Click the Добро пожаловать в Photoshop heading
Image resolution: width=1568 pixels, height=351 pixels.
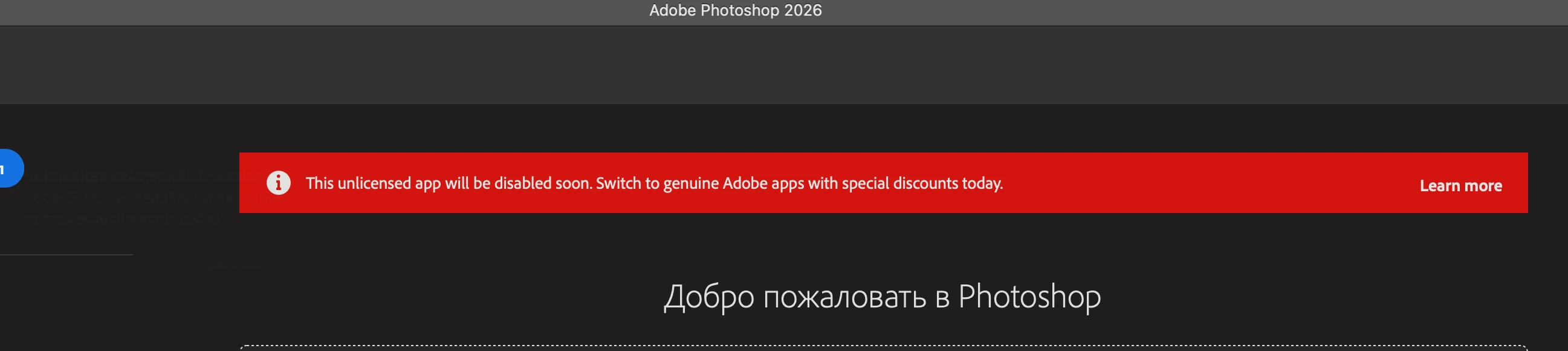click(x=882, y=297)
